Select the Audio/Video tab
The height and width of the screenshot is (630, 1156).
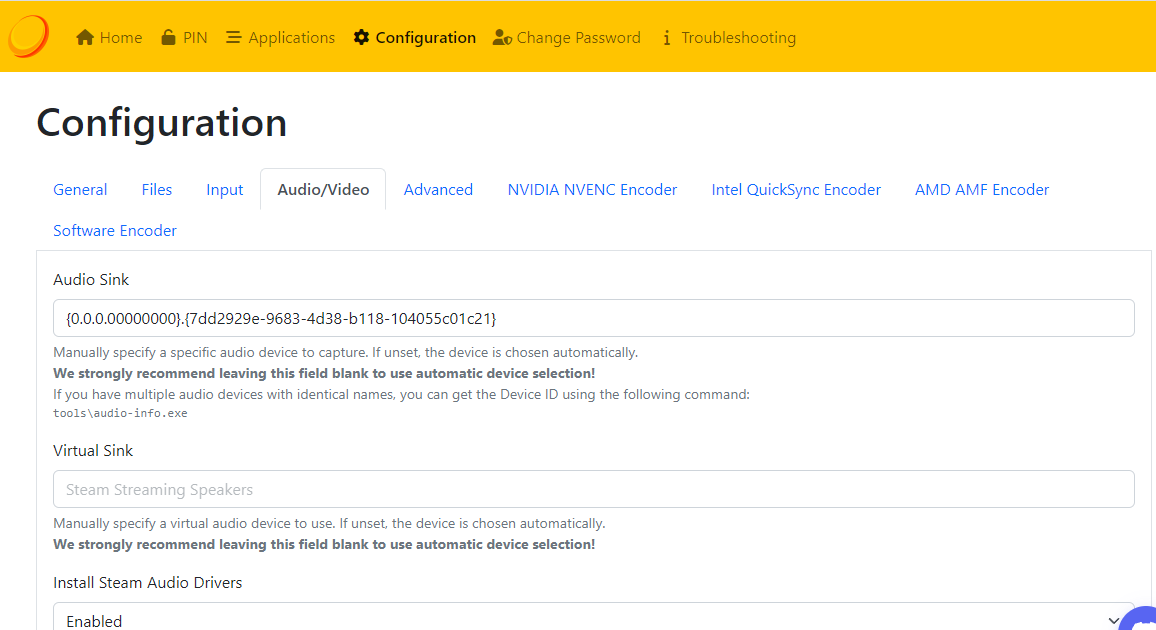point(323,189)
